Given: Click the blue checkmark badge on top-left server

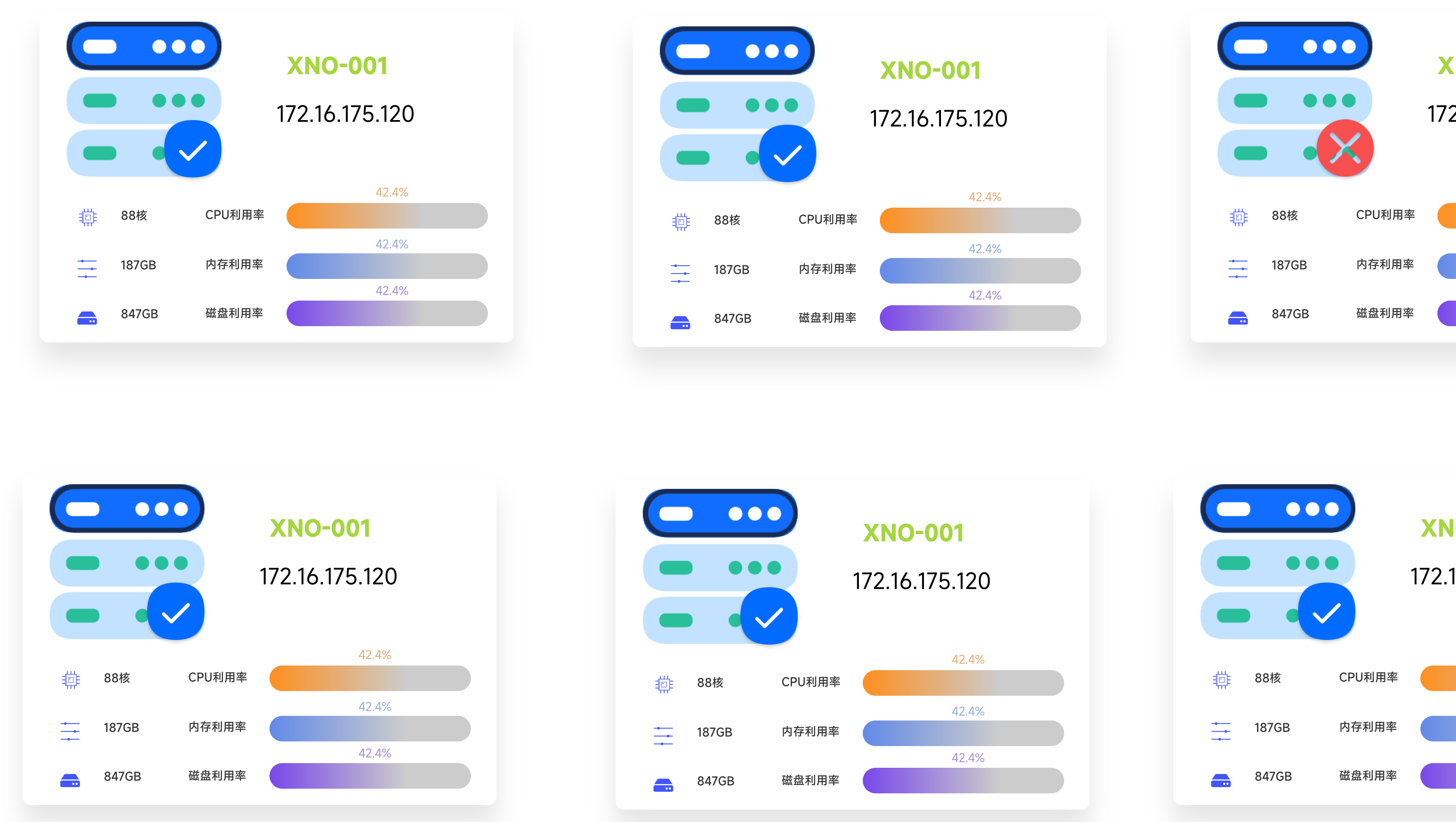Looking at the screenshot, I should (x=193, y=150).
